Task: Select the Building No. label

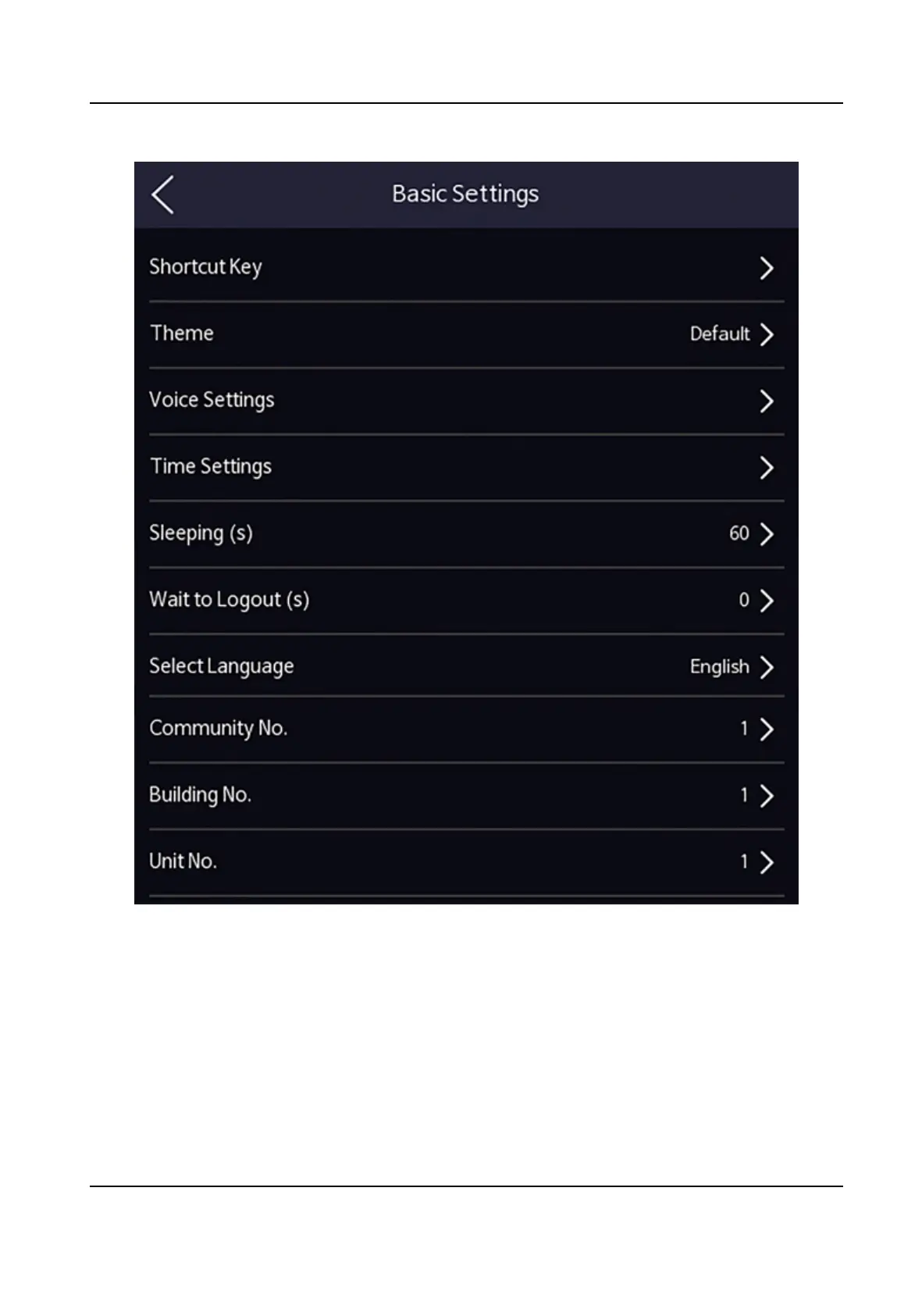Action: click(x=200, y=794)
